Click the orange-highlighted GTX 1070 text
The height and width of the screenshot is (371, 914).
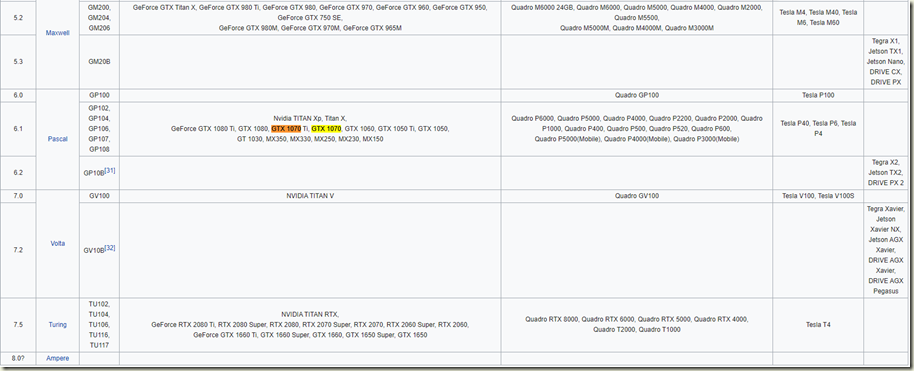286,128
